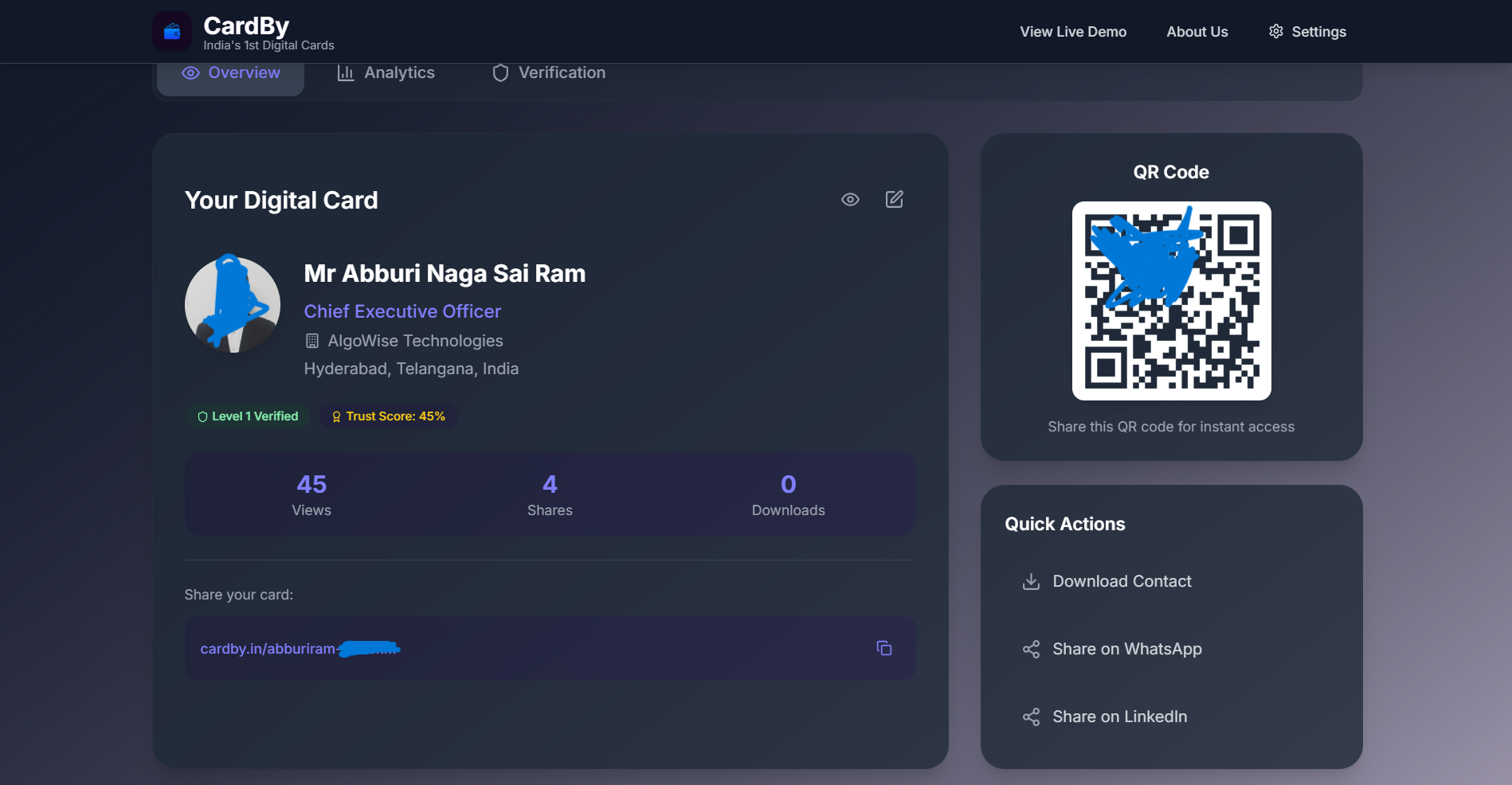Click the Share your card: label
The height and width of the screenshot is (785, 1512).
coord(239,595)
